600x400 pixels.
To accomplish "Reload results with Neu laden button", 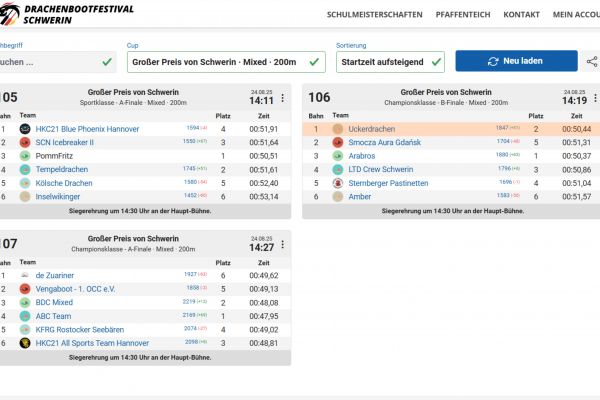I will (x=516, y=61).
